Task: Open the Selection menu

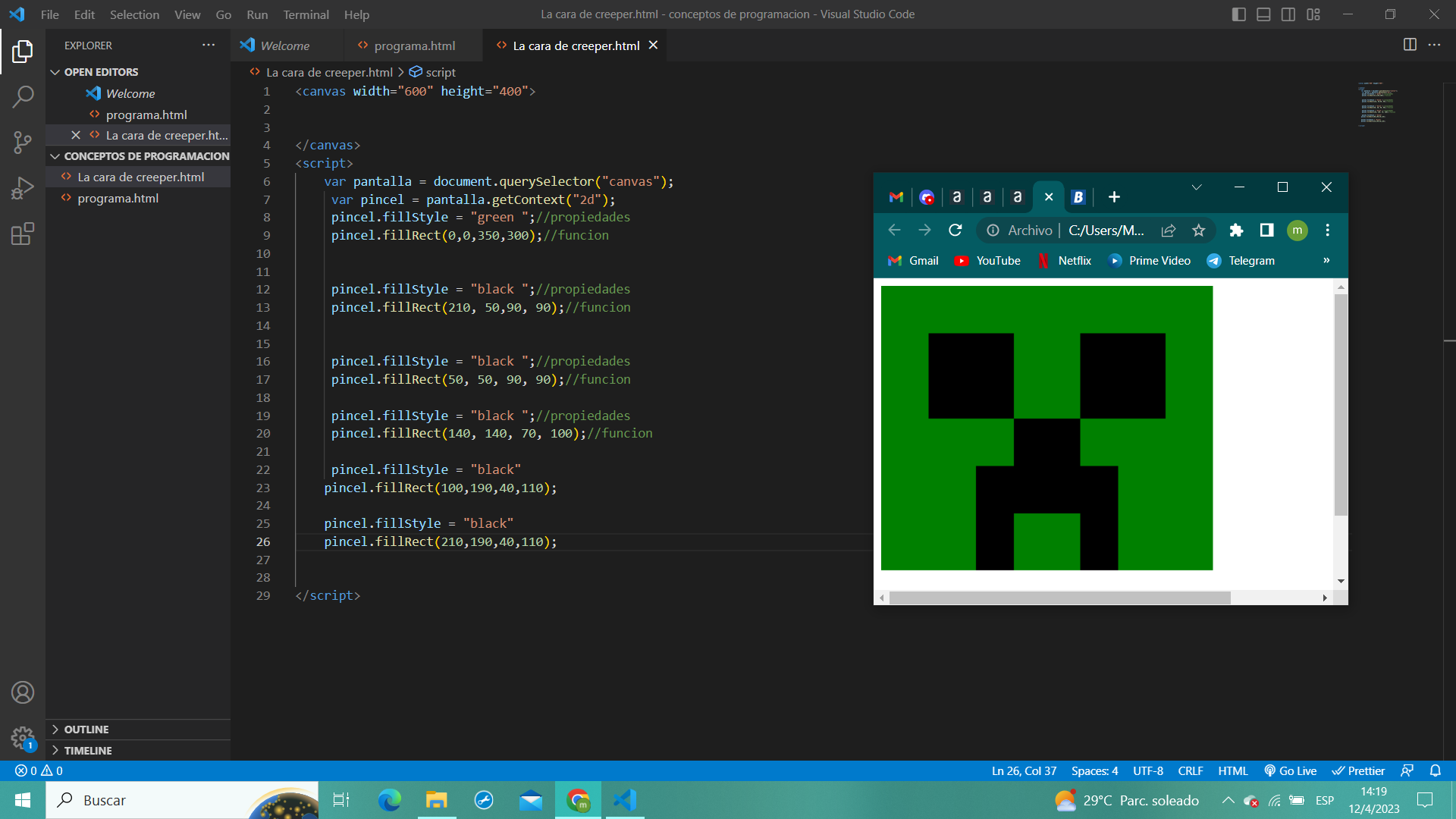Action: point(134,14)
